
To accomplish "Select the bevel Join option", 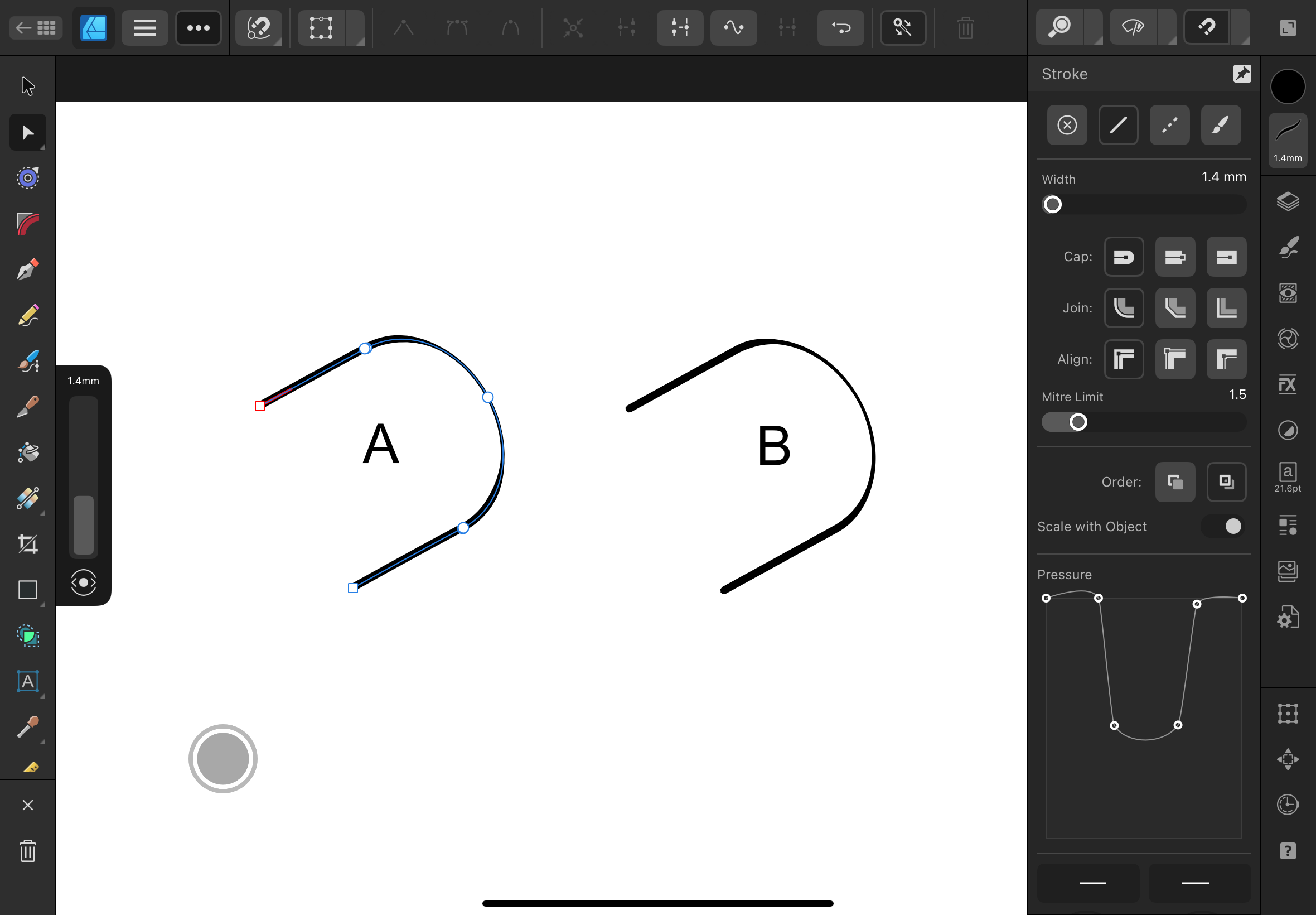I will [1175, 308].
